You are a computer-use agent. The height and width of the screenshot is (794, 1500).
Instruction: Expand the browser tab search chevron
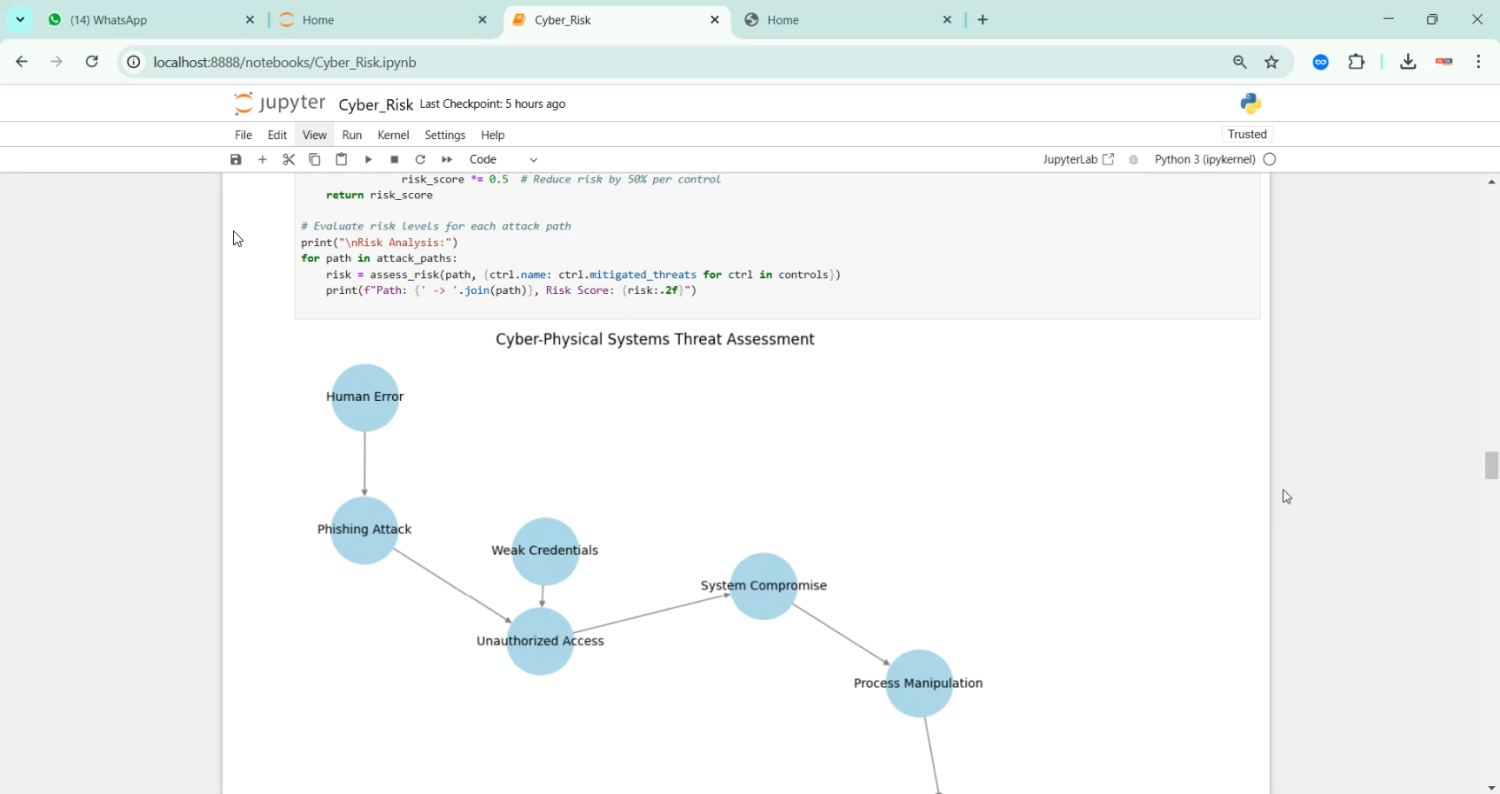click(20, 20)
